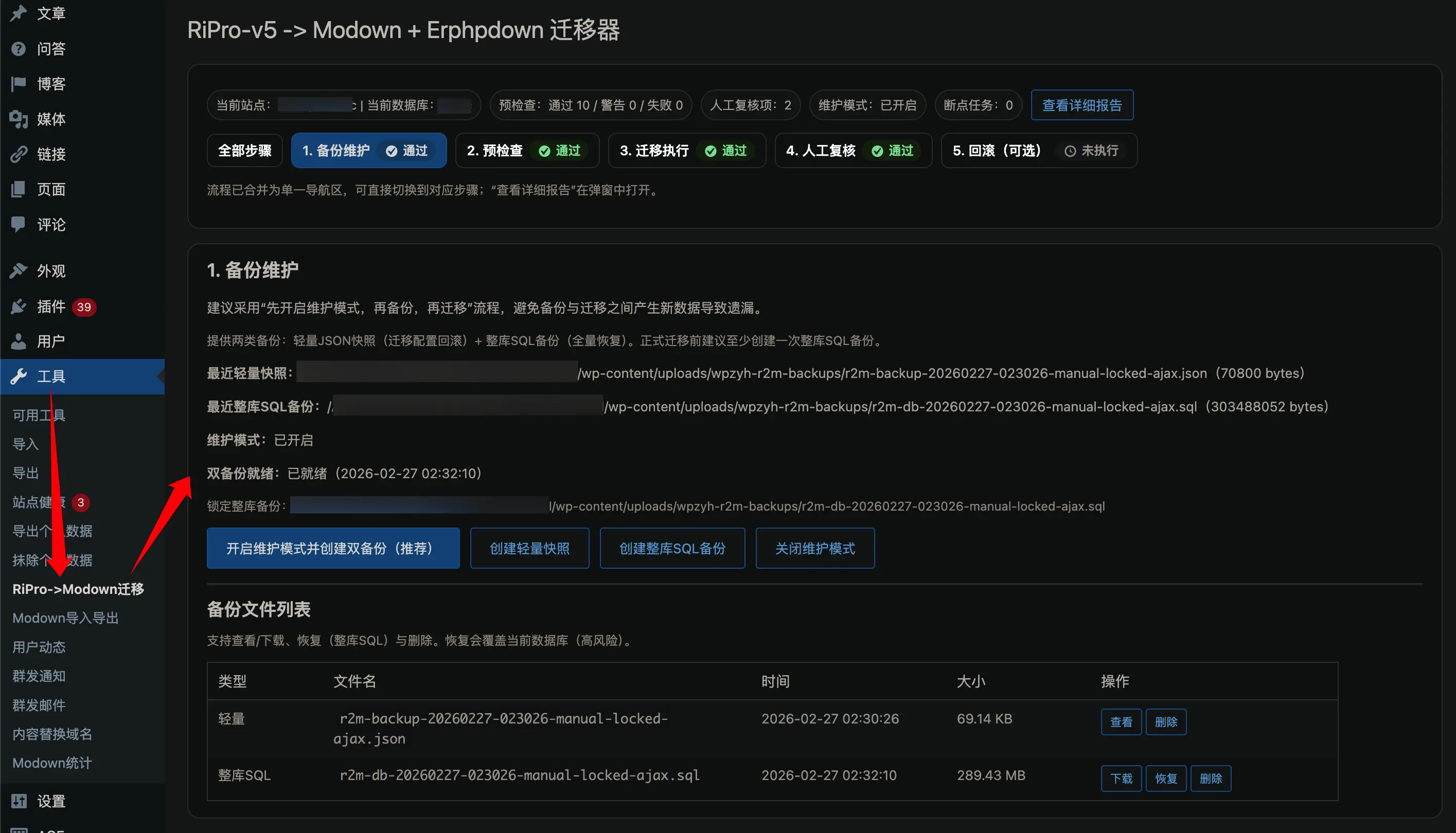Click the green check in step 3 迁移执行

coord(711,151)
